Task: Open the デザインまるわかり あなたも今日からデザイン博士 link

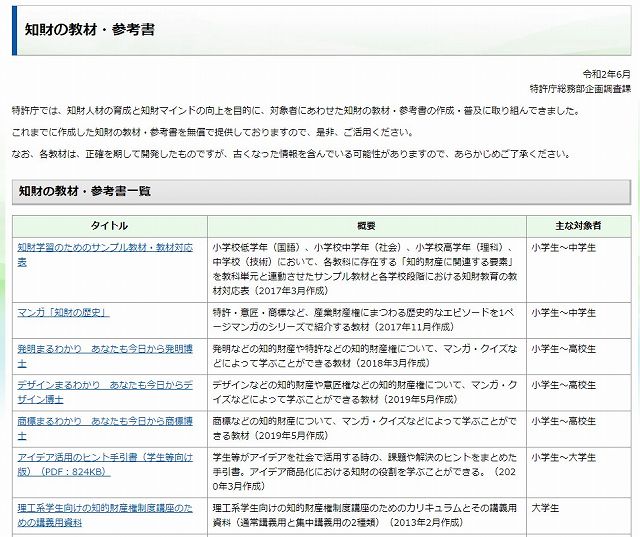Action: pos(105,392)
